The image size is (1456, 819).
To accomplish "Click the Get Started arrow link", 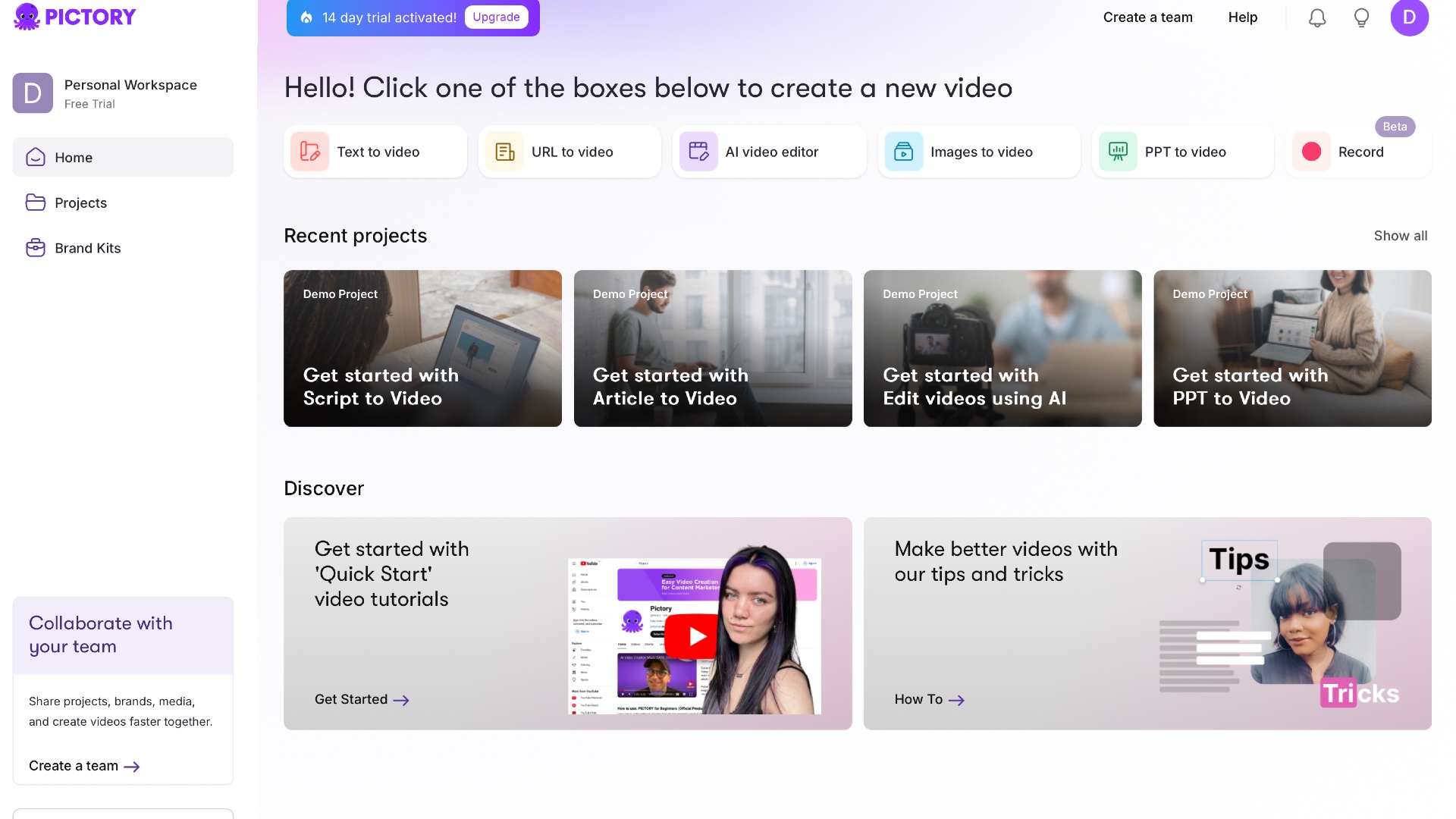I will click(x=362, y=698).
